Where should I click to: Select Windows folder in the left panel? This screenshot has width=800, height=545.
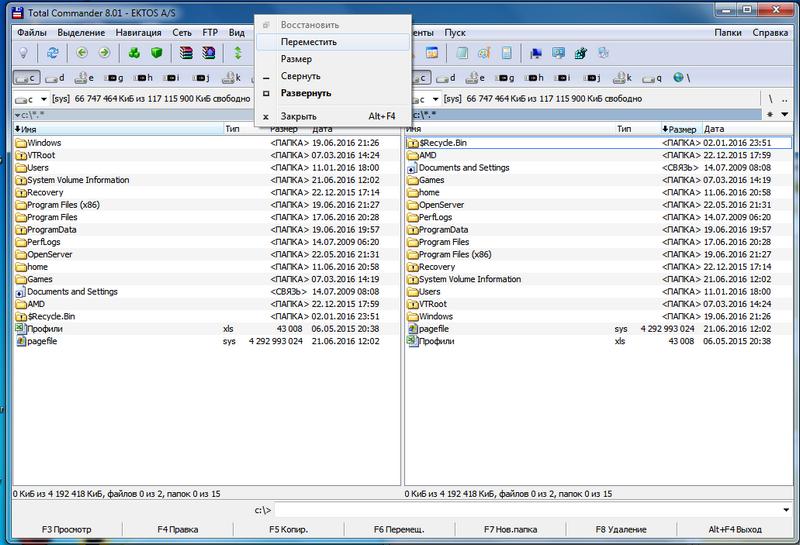(x=206, y=143)
